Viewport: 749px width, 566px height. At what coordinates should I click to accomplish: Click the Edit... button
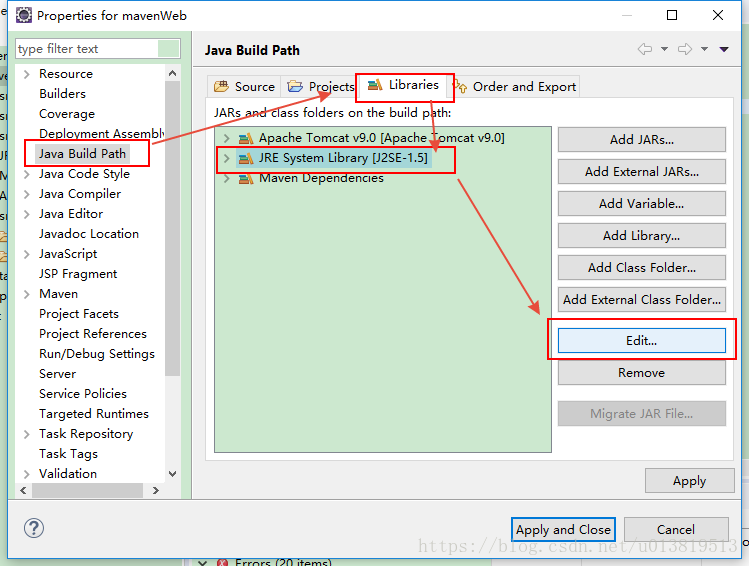642,341
